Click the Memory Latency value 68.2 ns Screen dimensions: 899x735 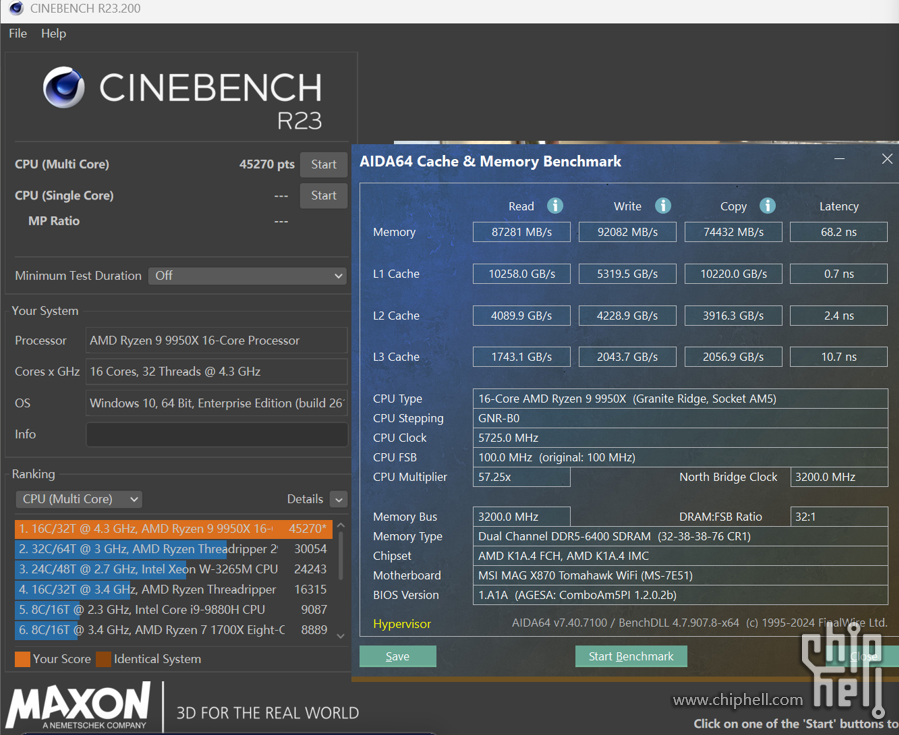(x=839, y=232)
